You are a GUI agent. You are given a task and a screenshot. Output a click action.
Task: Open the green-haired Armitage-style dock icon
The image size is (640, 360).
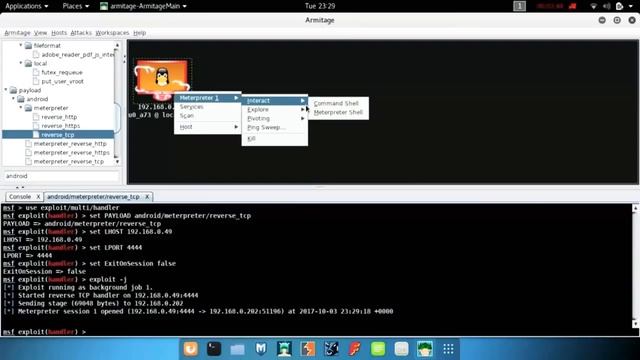(284, 349)
